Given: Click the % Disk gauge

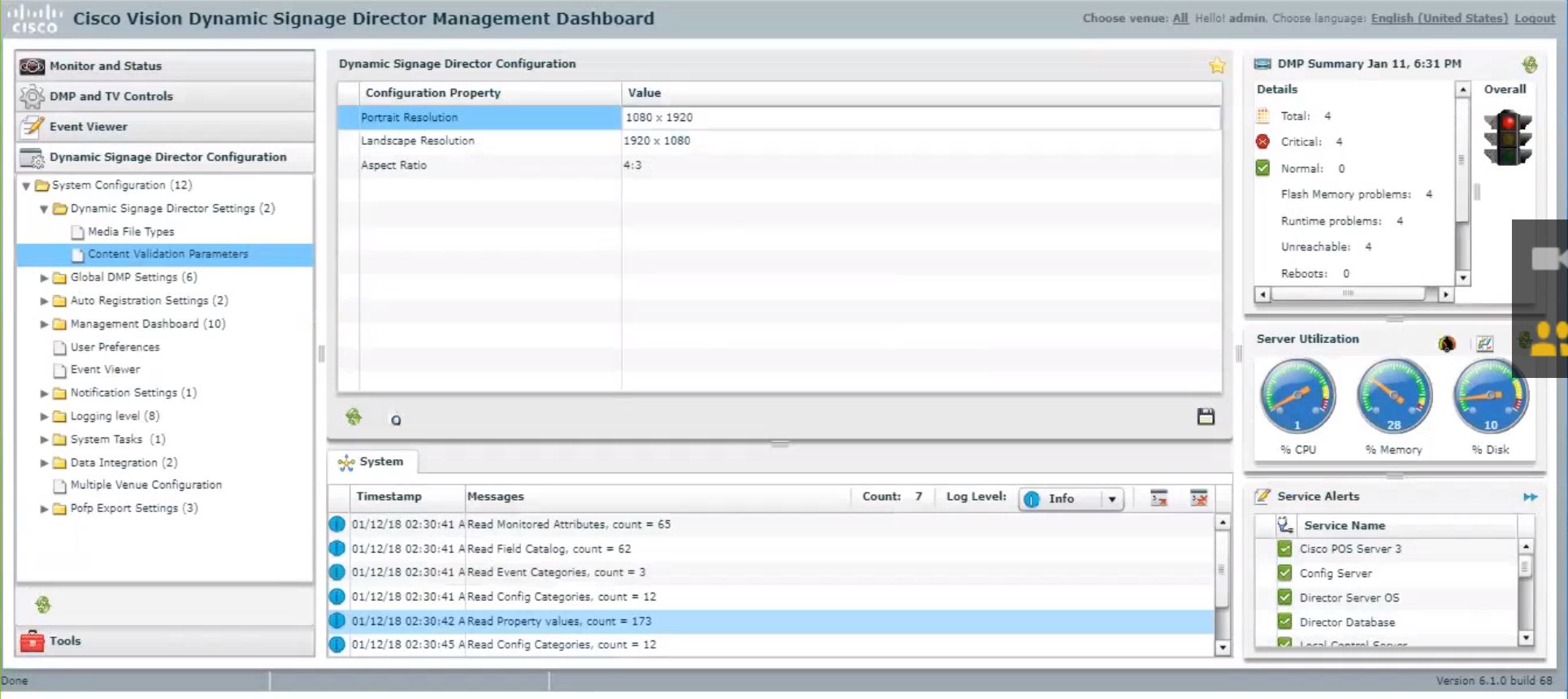Looking at the screenshot, I should [x=1491, y=397].
